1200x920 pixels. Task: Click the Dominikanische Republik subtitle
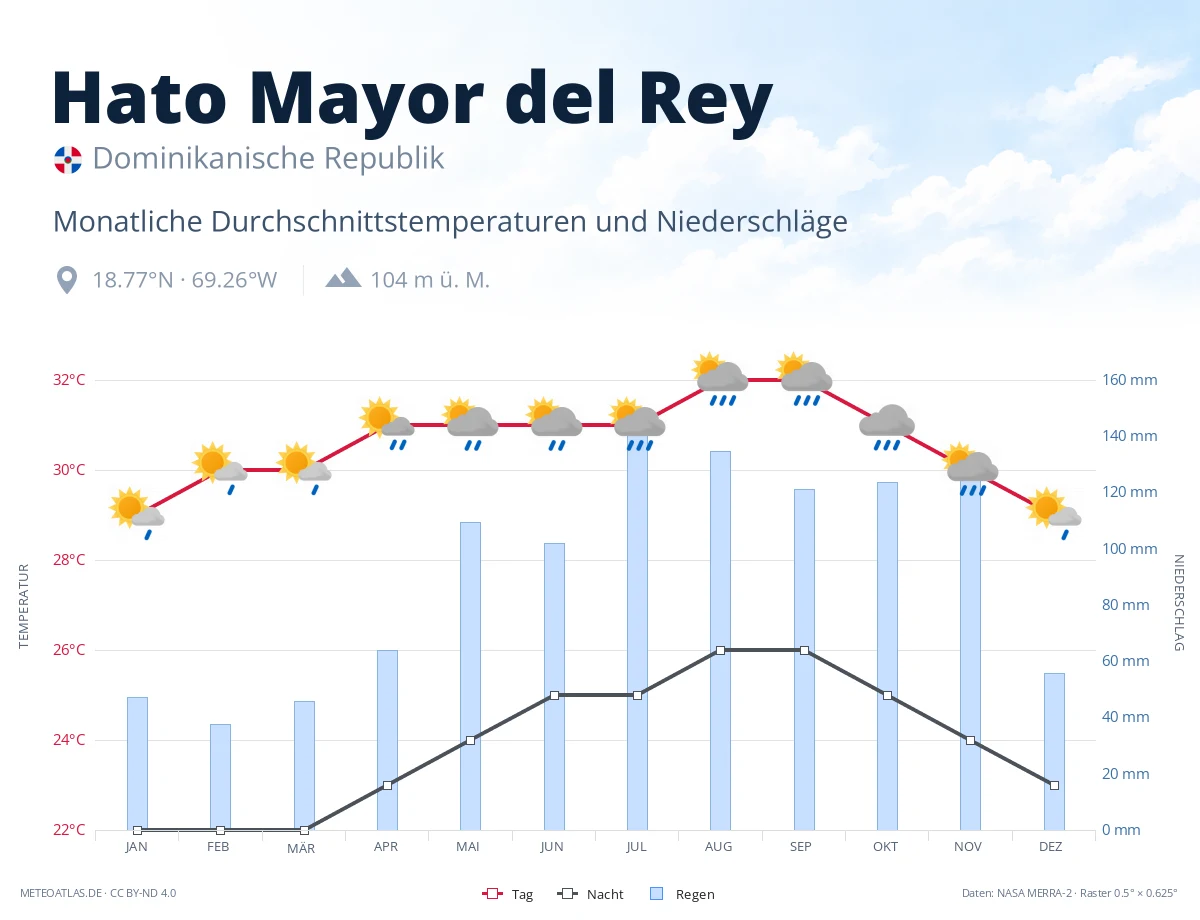[x=268, y=158]
